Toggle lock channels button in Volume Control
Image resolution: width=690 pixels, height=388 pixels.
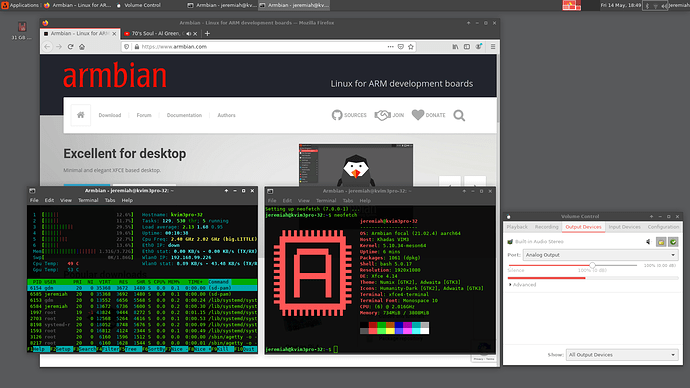tap(661, 242)
